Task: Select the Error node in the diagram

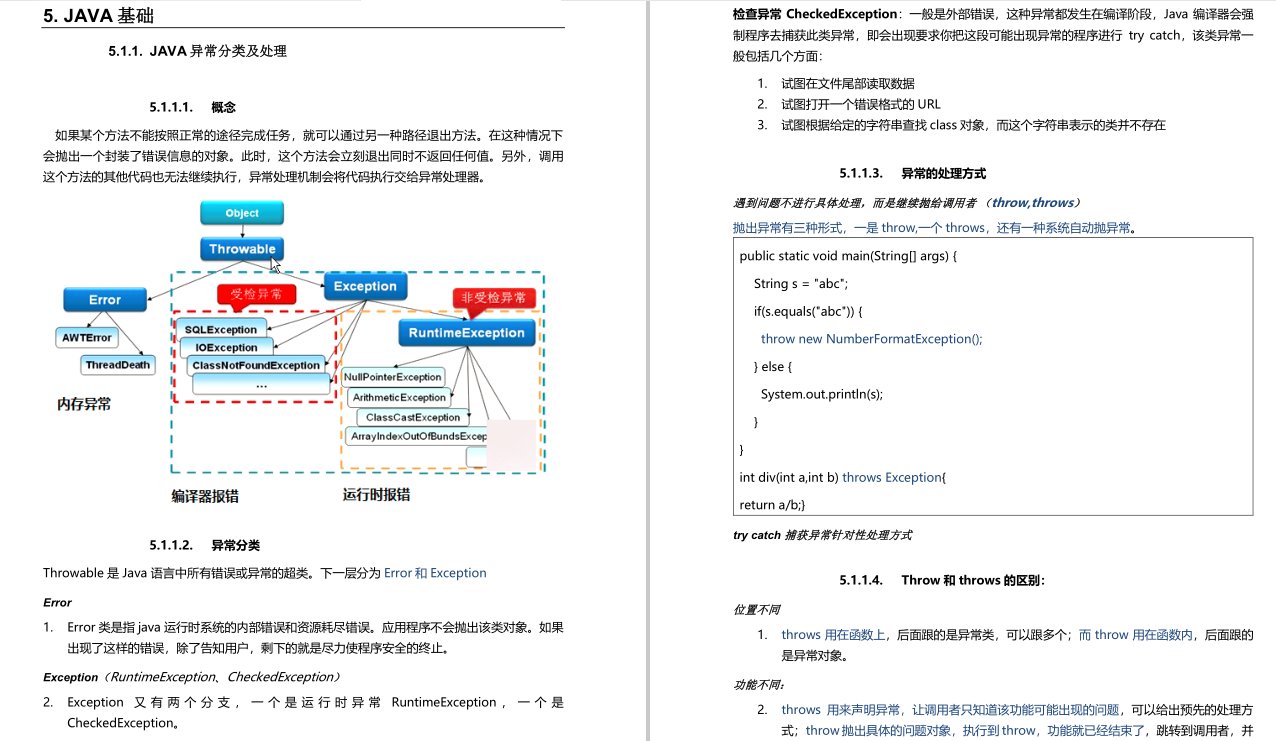Action: [104, 299]
